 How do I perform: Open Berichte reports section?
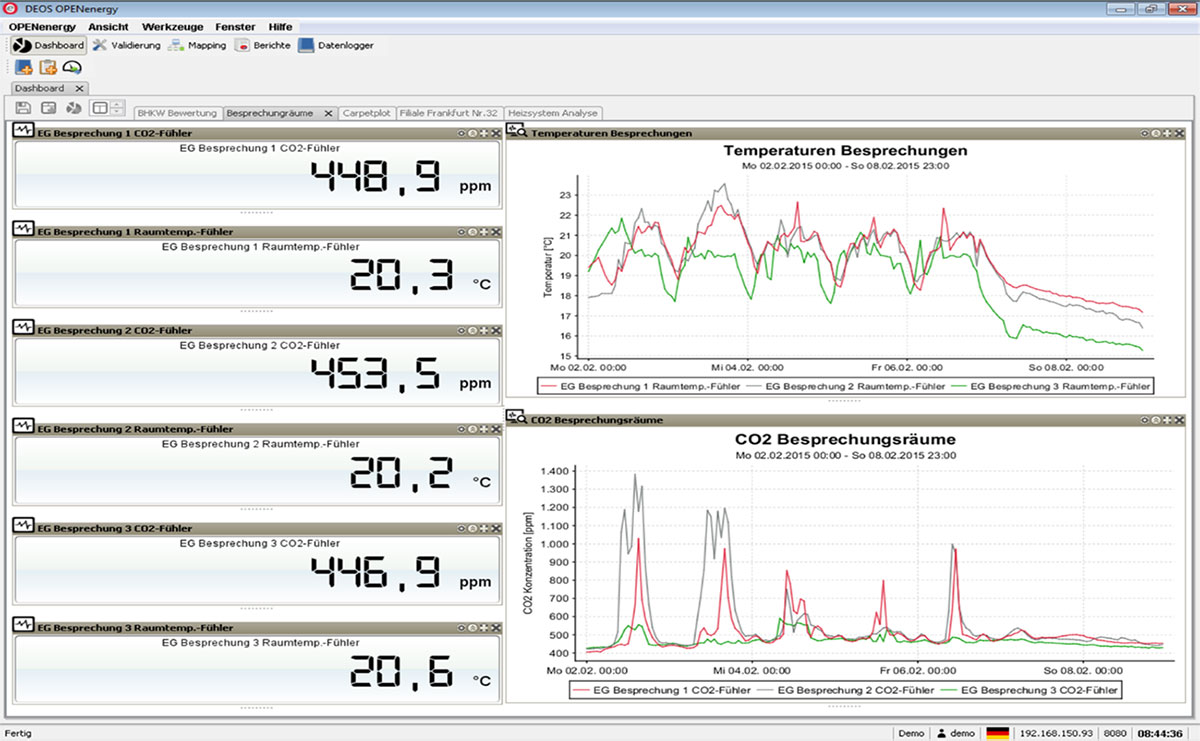click(x=262, y=45)
